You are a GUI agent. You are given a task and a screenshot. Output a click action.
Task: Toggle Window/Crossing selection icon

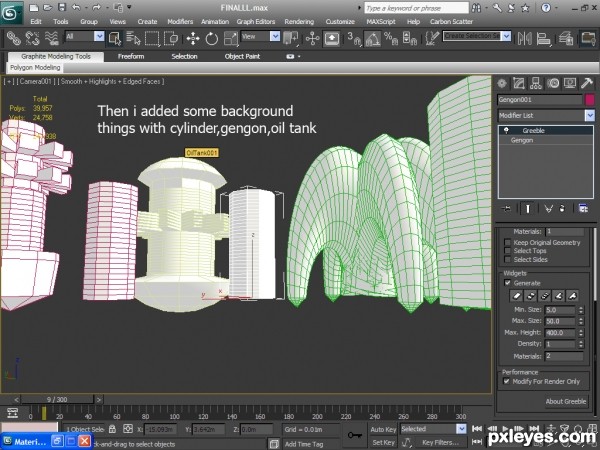[x=171, y=38]
